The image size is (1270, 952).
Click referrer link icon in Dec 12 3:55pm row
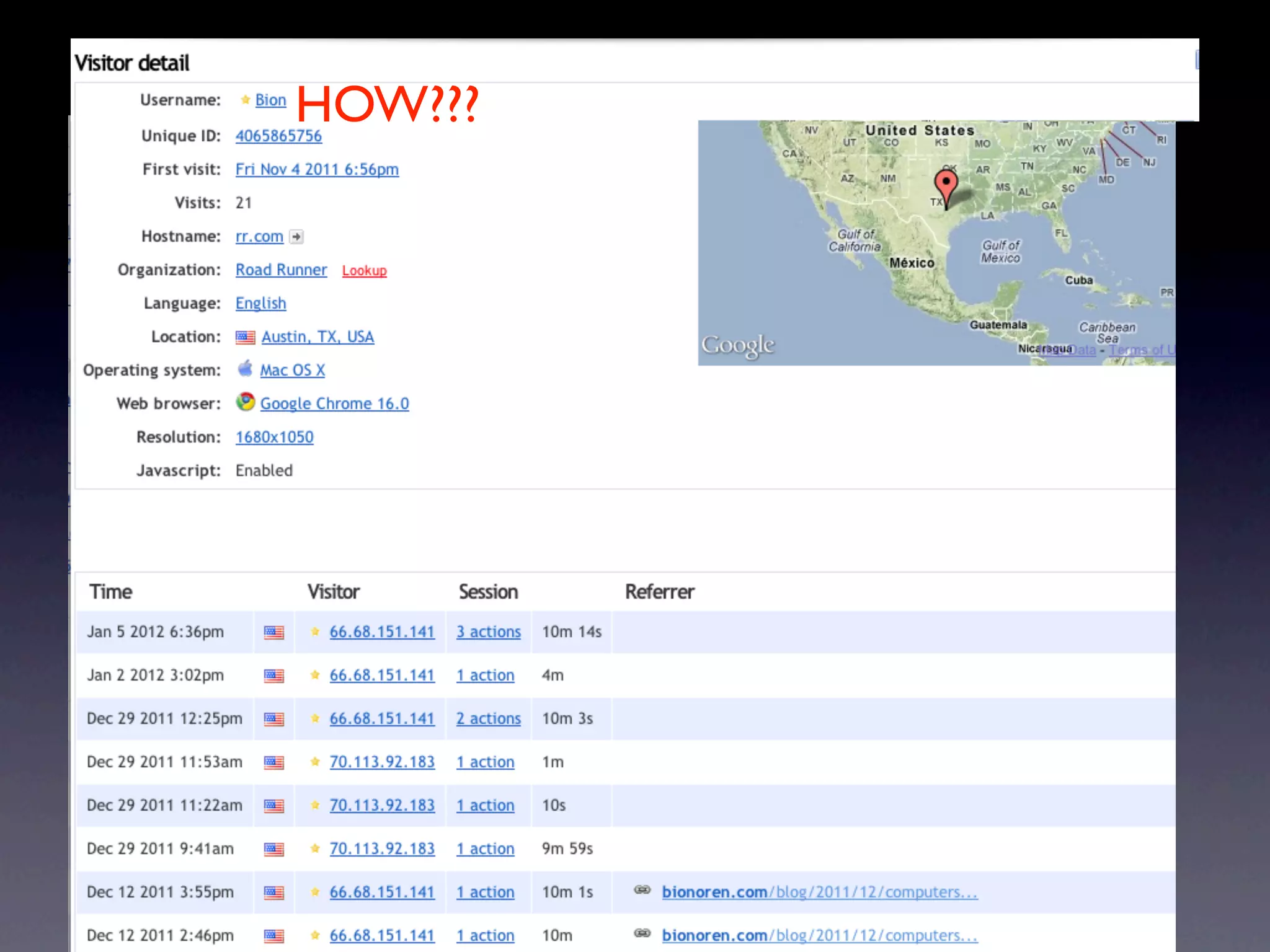click(x=642, y=891)
